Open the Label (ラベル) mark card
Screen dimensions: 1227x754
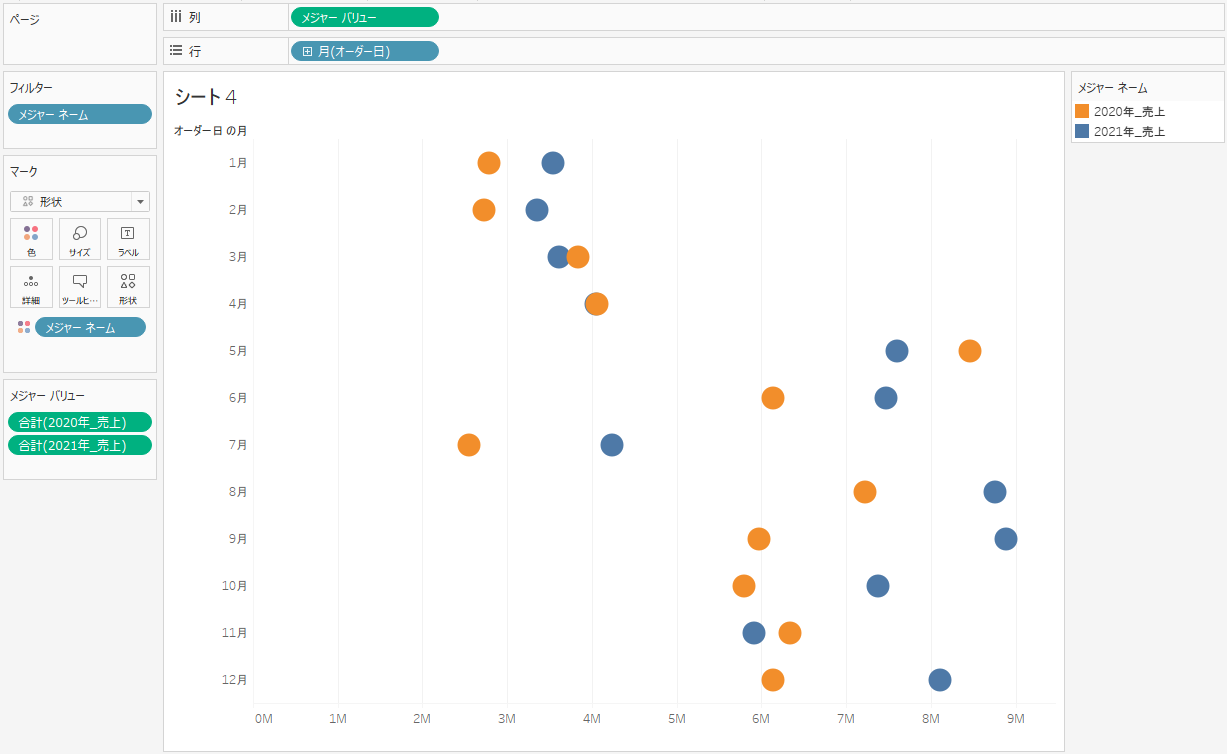click(128, 239)
